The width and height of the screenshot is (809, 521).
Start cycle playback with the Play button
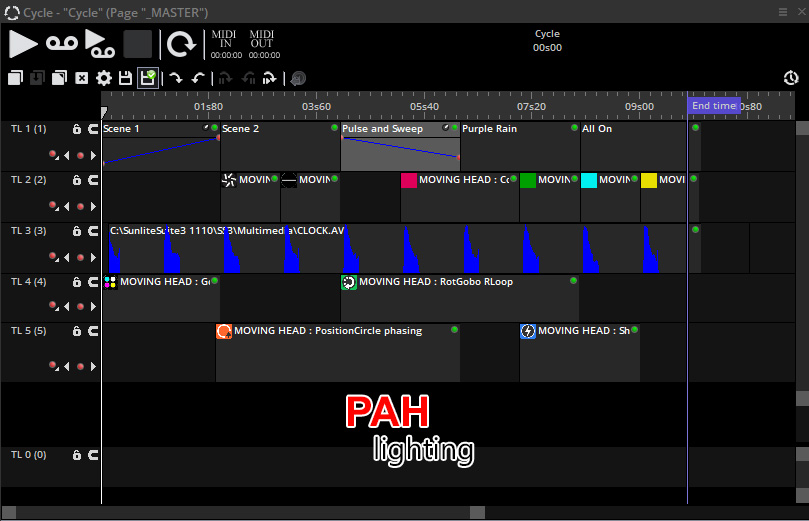pos(23,44)
